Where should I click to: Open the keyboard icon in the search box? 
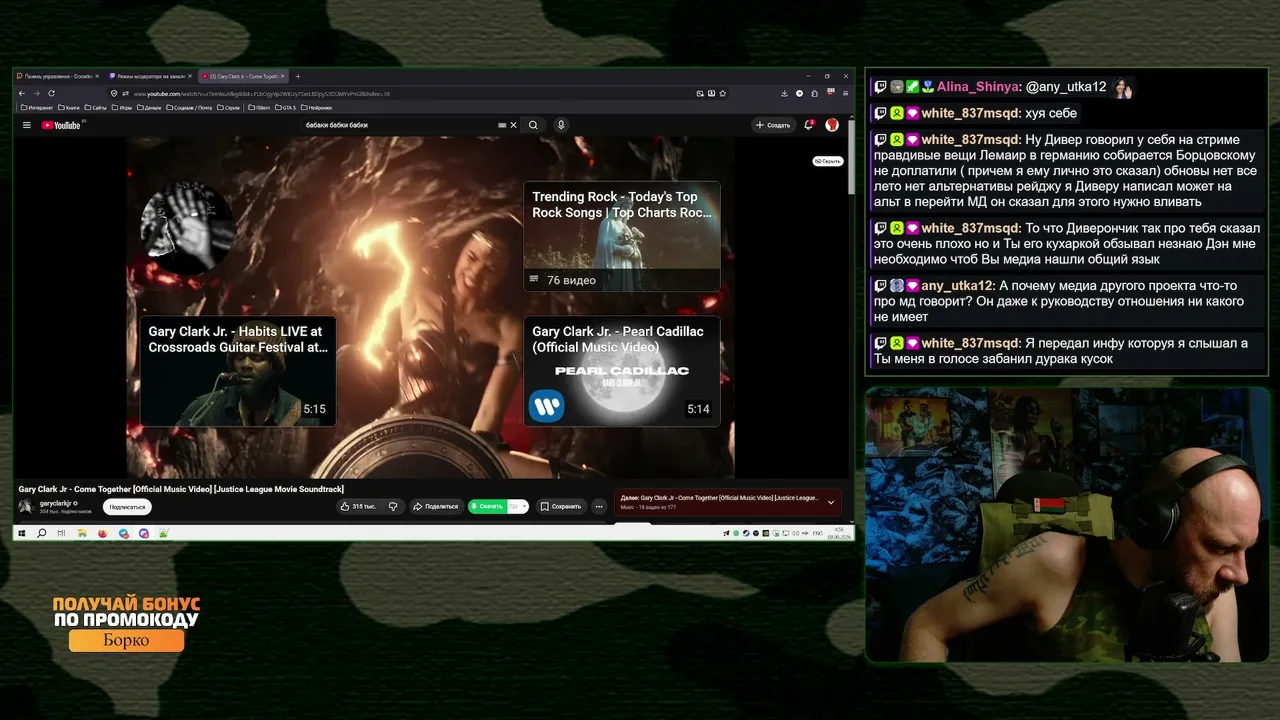[x=502, y=125]
